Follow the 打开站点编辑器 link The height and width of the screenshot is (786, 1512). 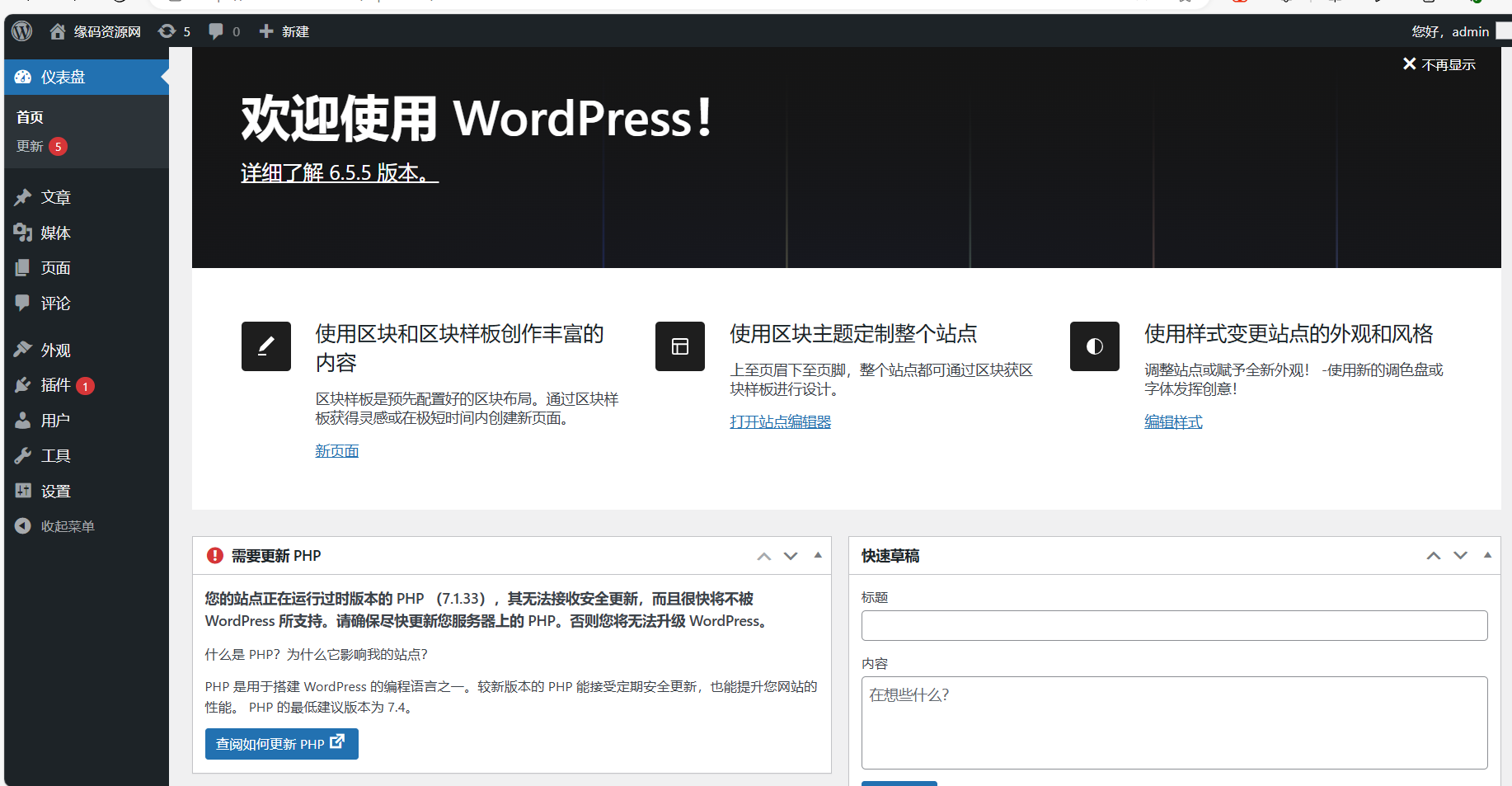coord(781,421)
